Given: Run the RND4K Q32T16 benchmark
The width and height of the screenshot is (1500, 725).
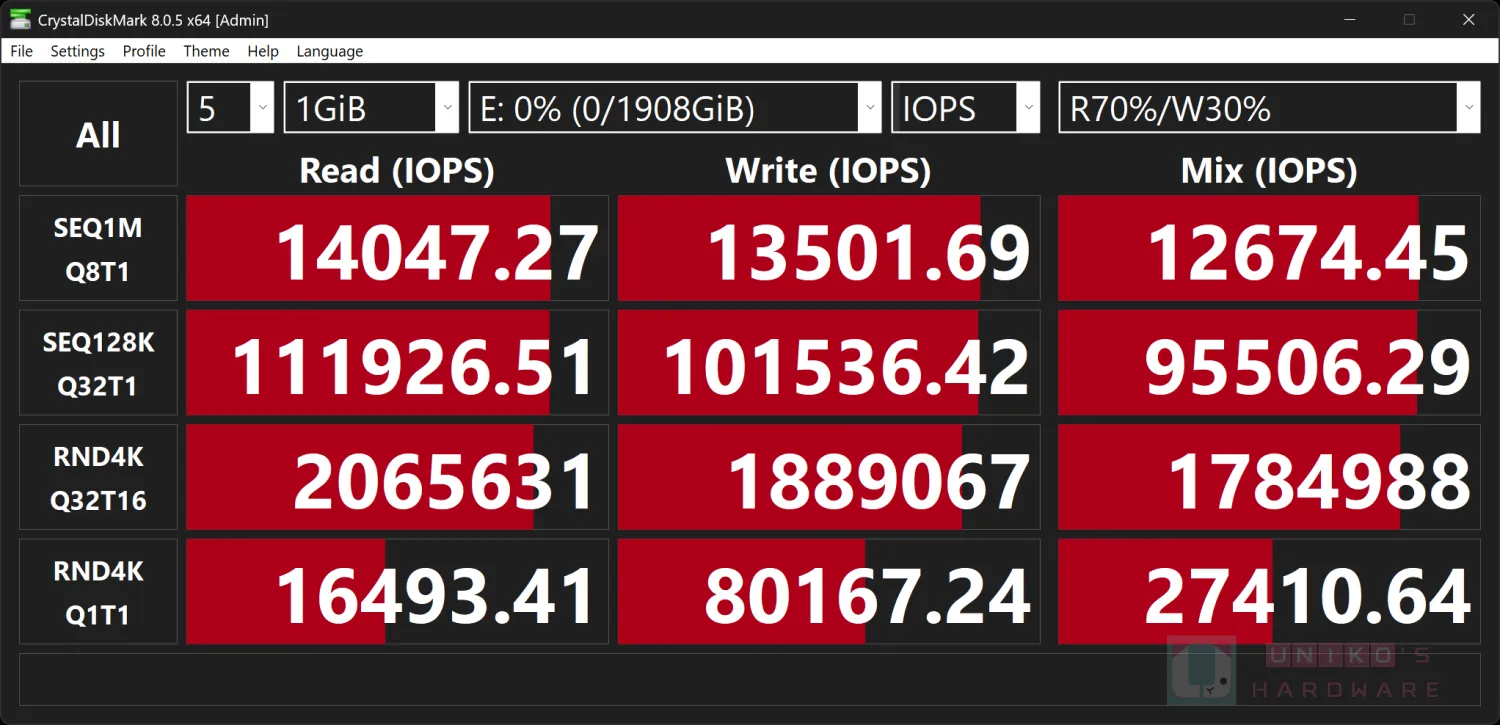Looking at the screenshot, I should (x=98, y=478).
